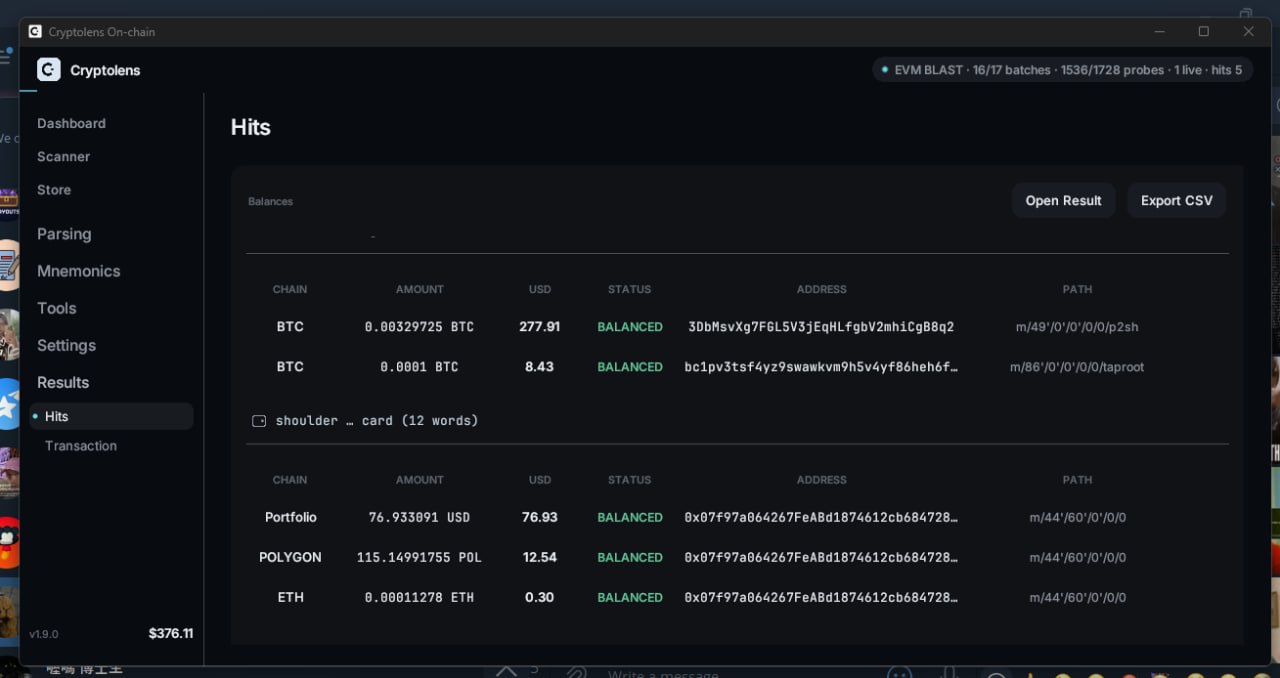Viewport: 1280px width, 678px height.
Task: Click the wallet icon beside shoulder … card
Action: tap(259, 421)
